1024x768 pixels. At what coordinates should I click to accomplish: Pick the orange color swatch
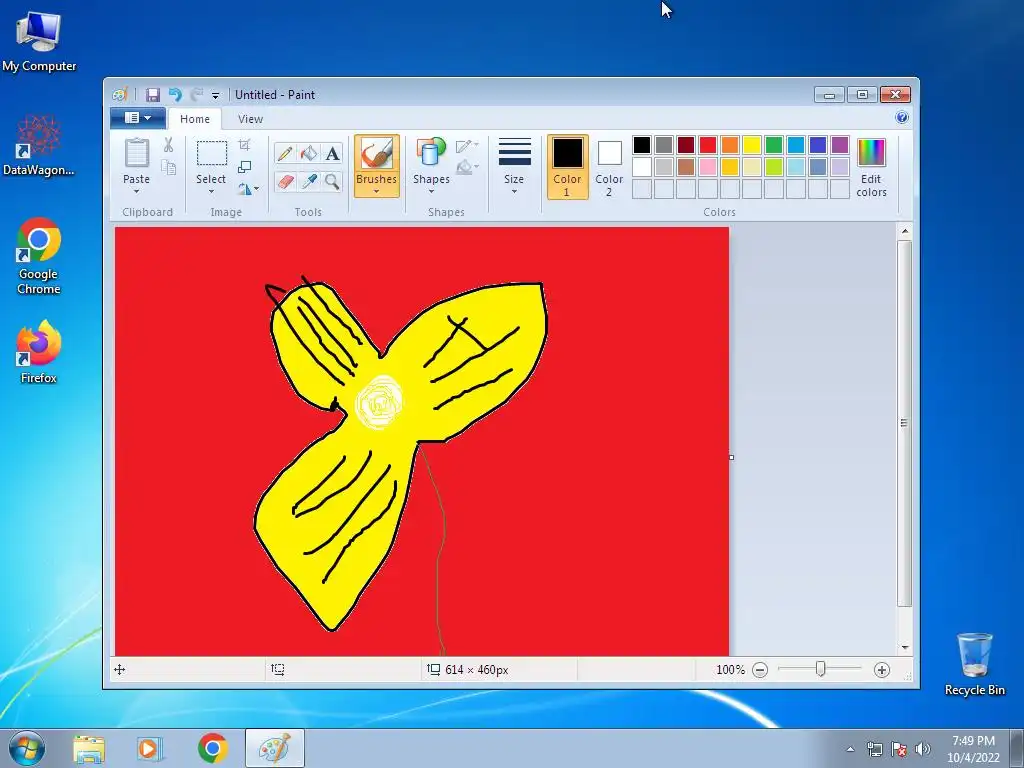[x=730, y=144]
